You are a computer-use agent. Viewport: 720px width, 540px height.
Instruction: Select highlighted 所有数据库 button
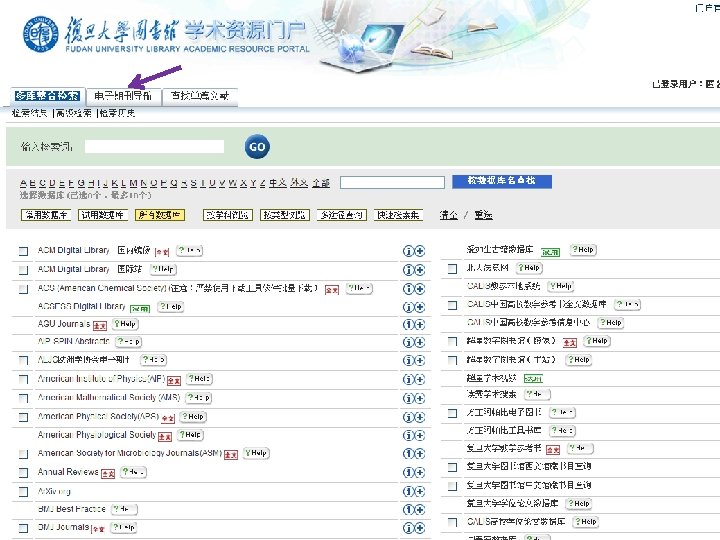160,215
